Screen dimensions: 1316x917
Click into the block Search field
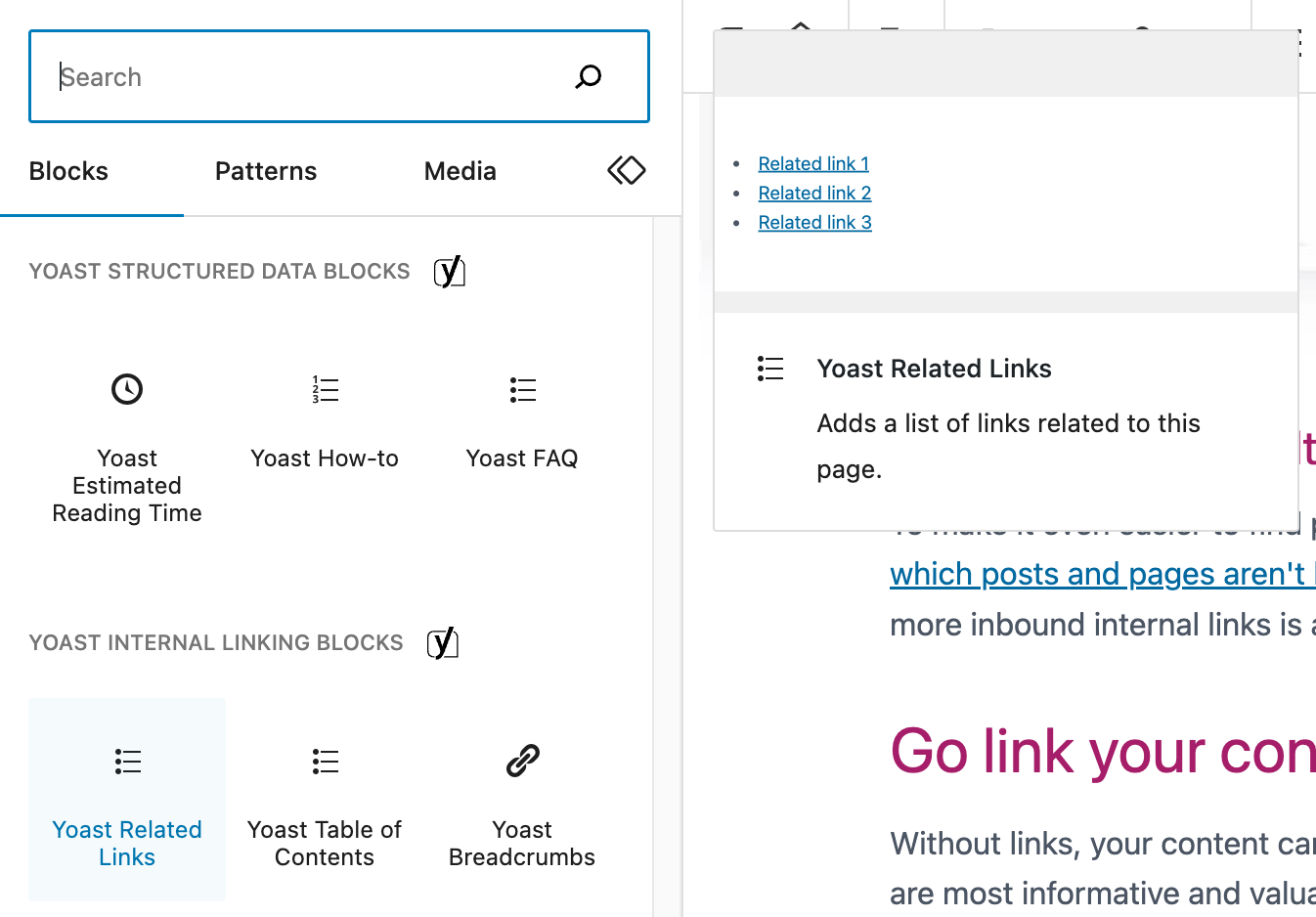(x=293, y=76)
